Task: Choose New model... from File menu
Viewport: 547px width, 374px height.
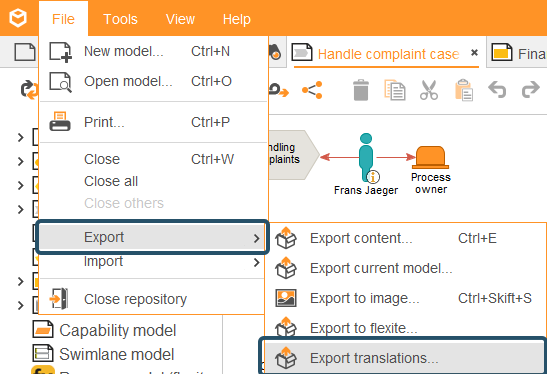Action: pyautogui.click(x=153, y=52)
